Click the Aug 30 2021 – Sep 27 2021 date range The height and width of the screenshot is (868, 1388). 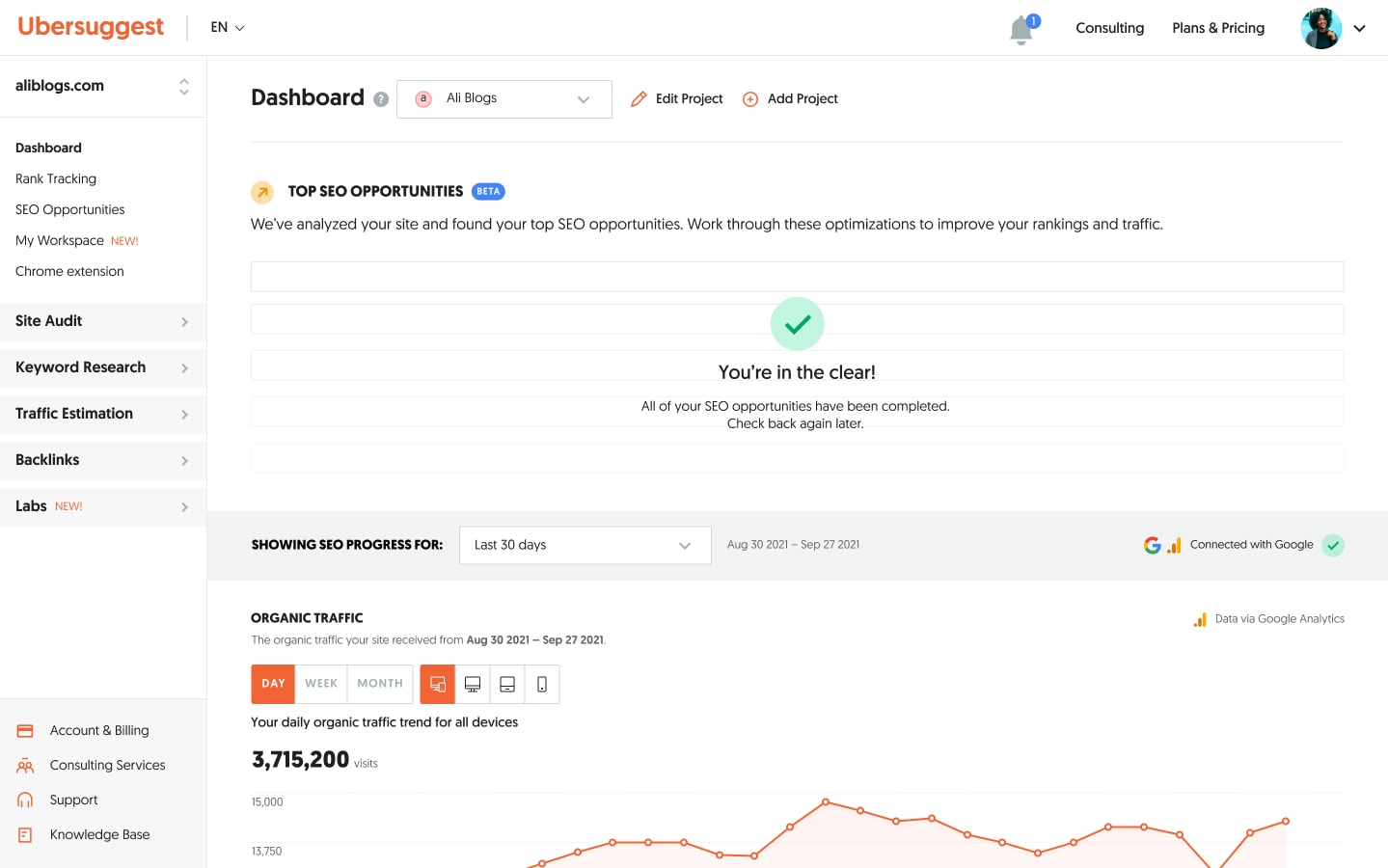point(793,545)
